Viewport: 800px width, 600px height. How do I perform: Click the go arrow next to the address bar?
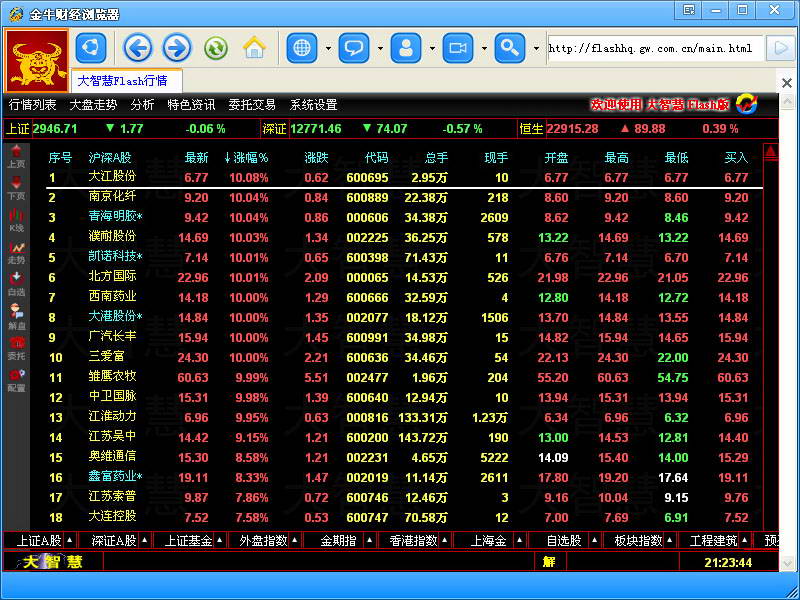tap(781, 48)
